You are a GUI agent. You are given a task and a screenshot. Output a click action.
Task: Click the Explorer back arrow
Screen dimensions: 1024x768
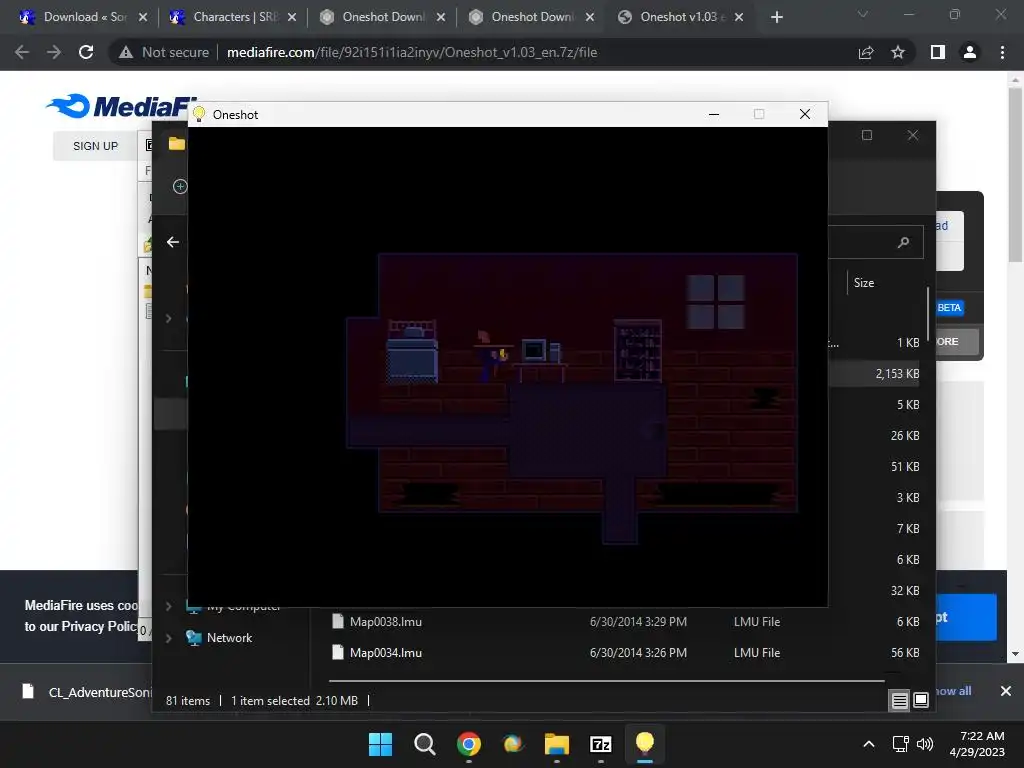[x=172, y=242]
